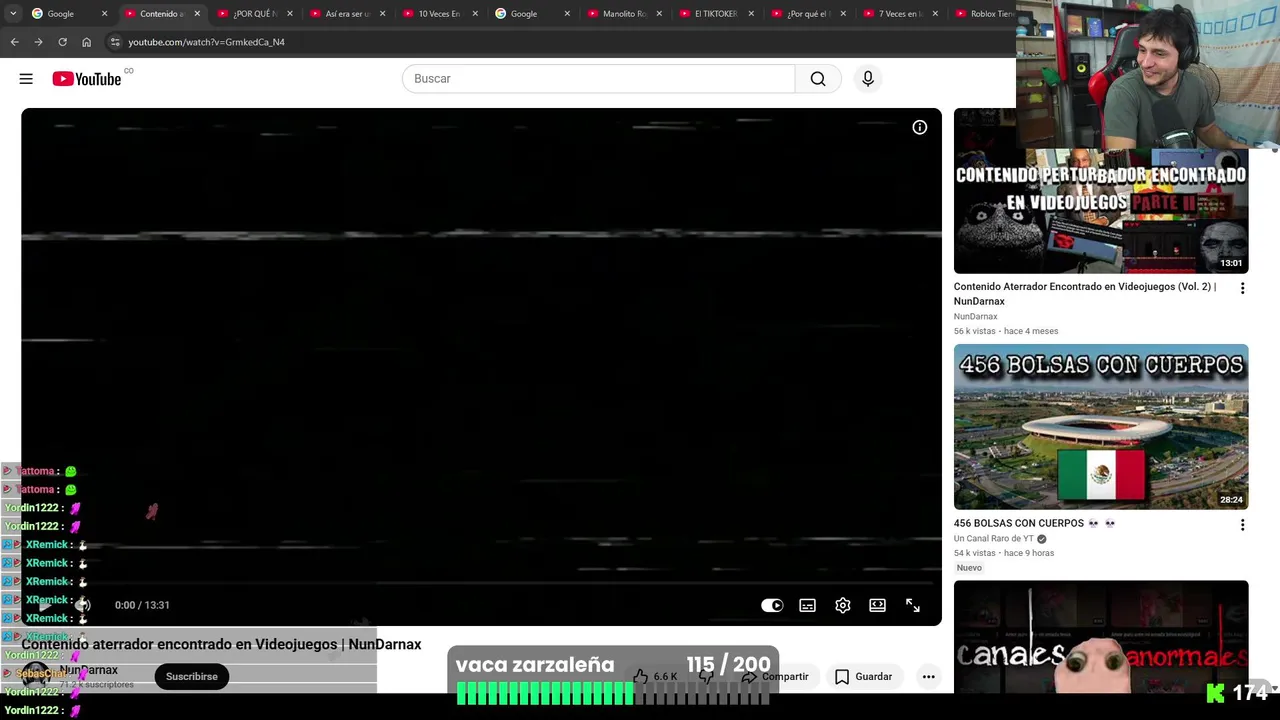Image resolution: width=1280 pixels, height=720 pixels.
Task: Open more actions ellipsis below video
Action: pyautogui.click(x=928, y=677)
